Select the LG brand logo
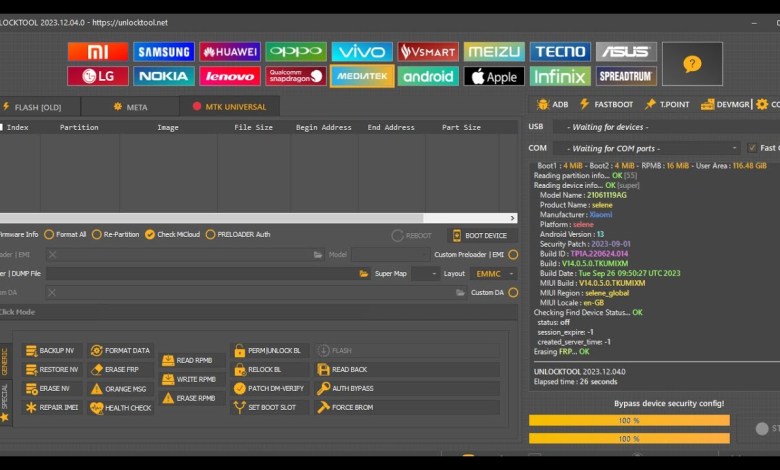Viewport: 780px width, 470px height. pos(98,76)
